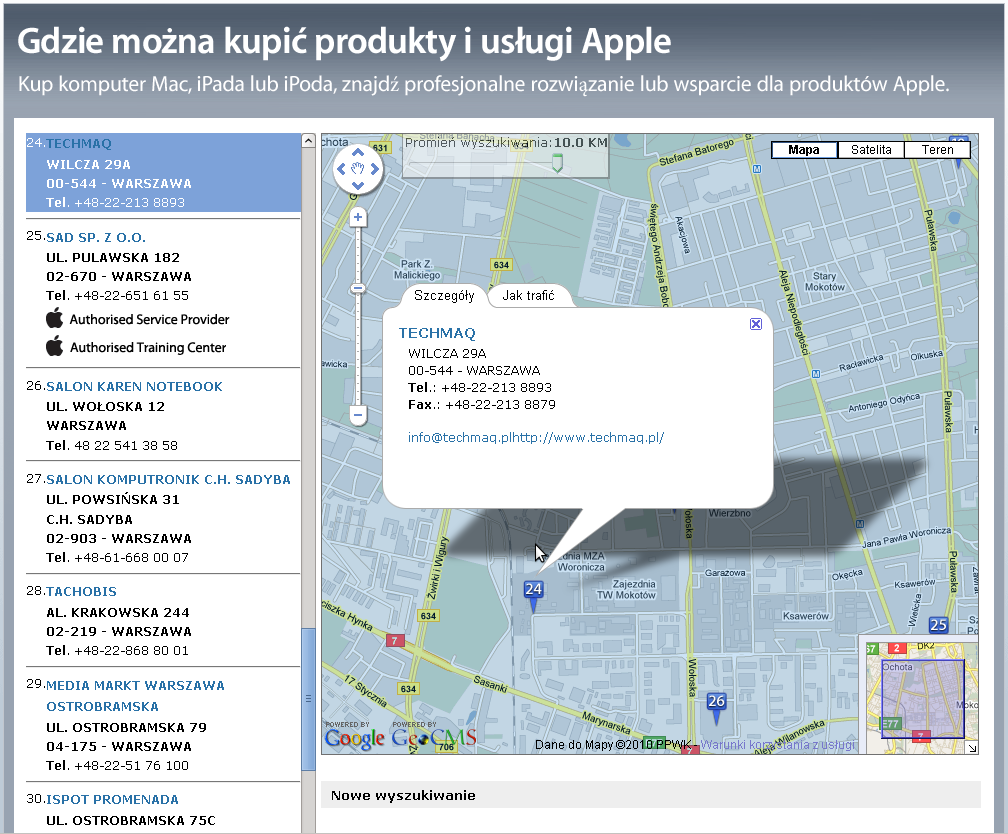Click the Apple icon beside Authorised Service Provider
The image size is (1008, 834).
coord(55,318)
